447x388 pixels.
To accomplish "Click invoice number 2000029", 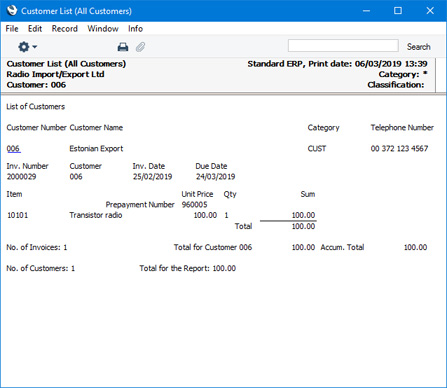I will tap(22, 177).
